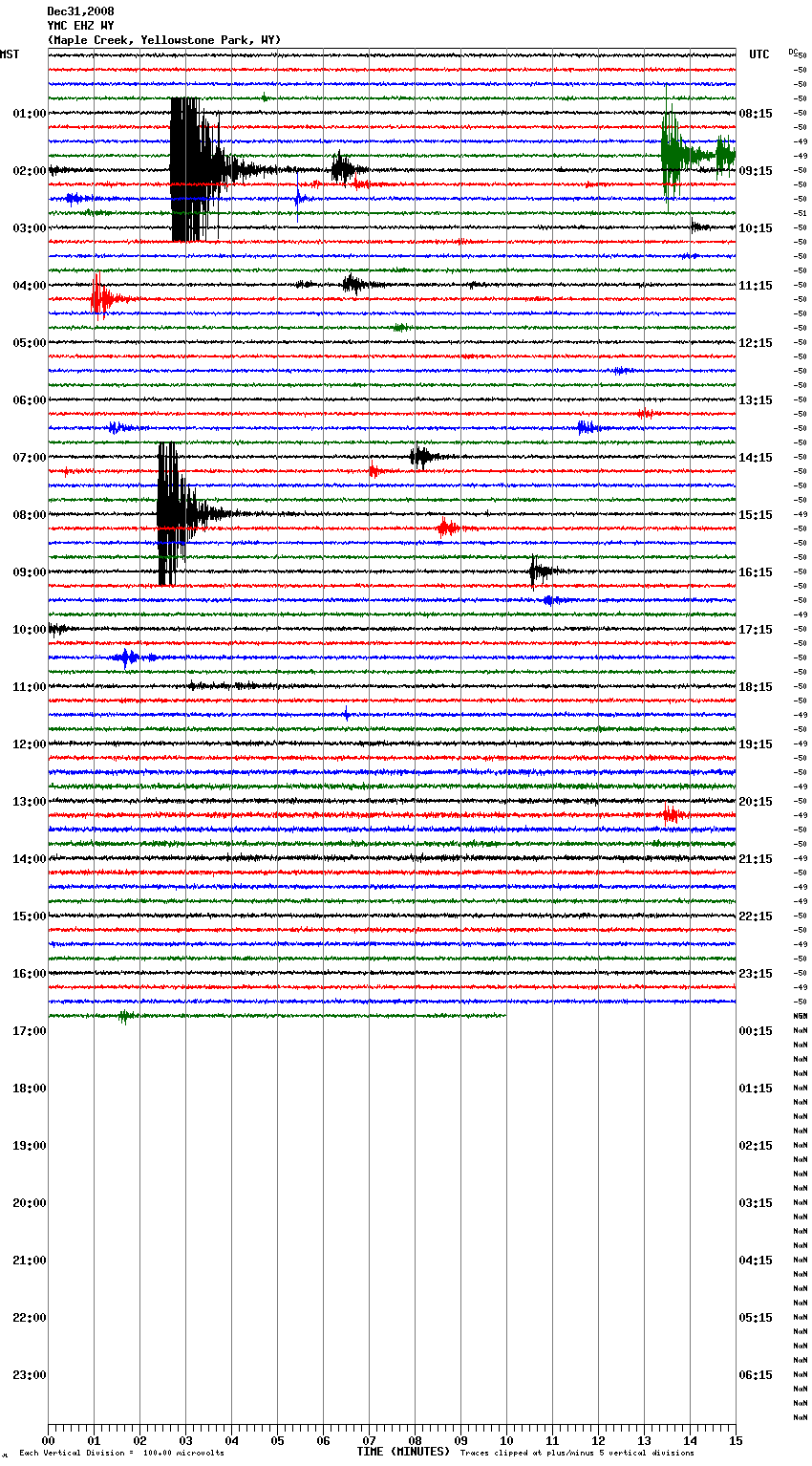Click the 03:00 MST time label
The width and height of the screenshot is (812, 1466).
pyautogui.click(x=29, y=228)
